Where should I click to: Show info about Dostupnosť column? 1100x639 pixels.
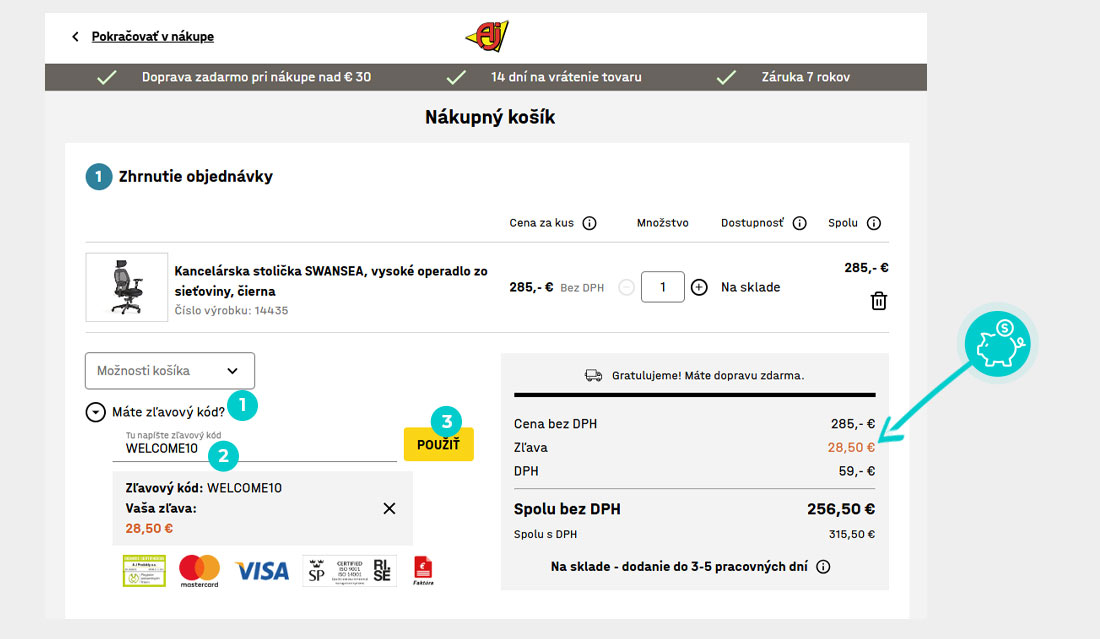click(x=799, y=223)
